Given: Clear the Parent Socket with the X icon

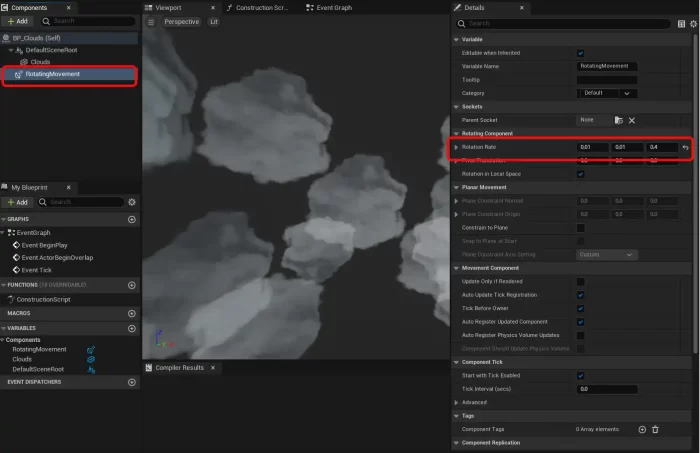Looking at the screenshot, I should (x=632, y=120).
